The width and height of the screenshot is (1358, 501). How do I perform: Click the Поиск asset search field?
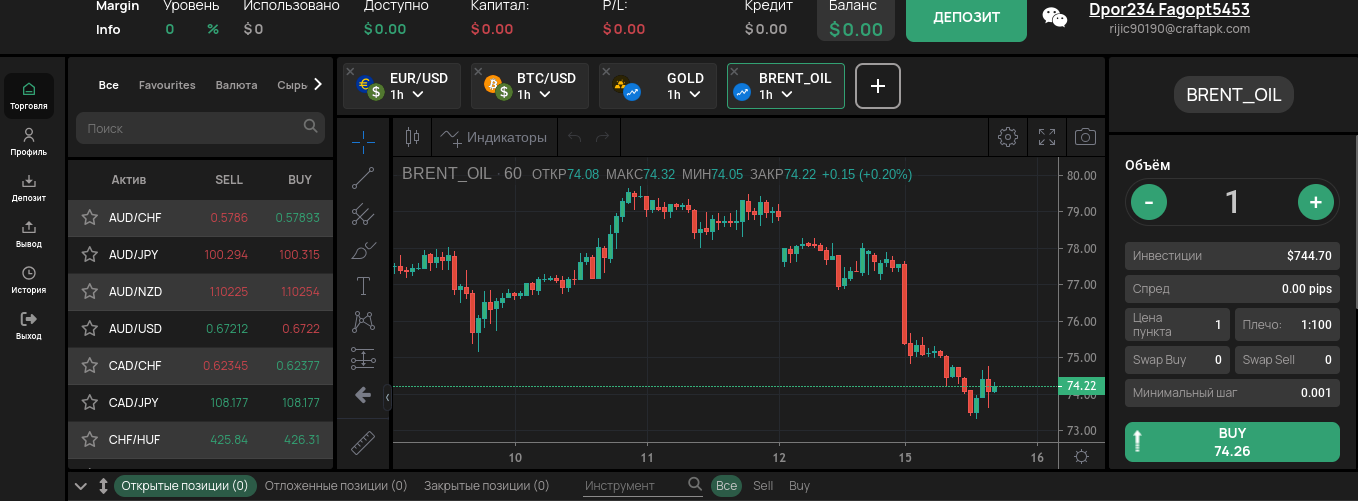[190, 128]
